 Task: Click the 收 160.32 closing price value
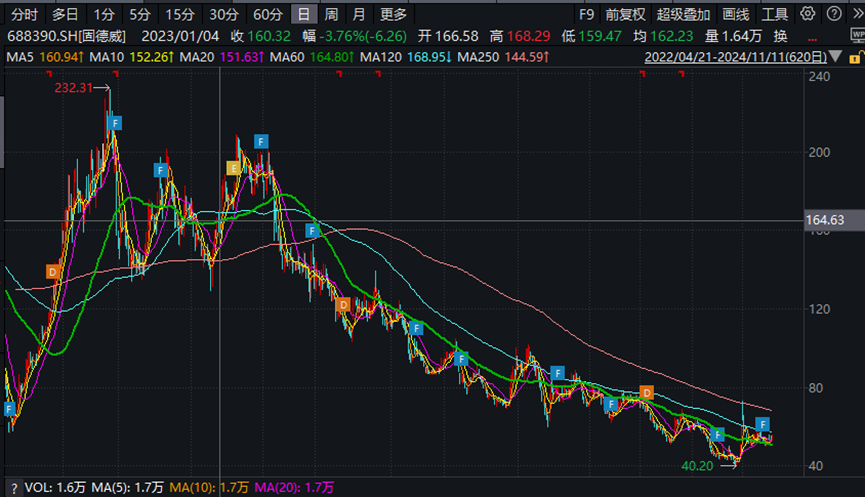click(x=261, y=36)
